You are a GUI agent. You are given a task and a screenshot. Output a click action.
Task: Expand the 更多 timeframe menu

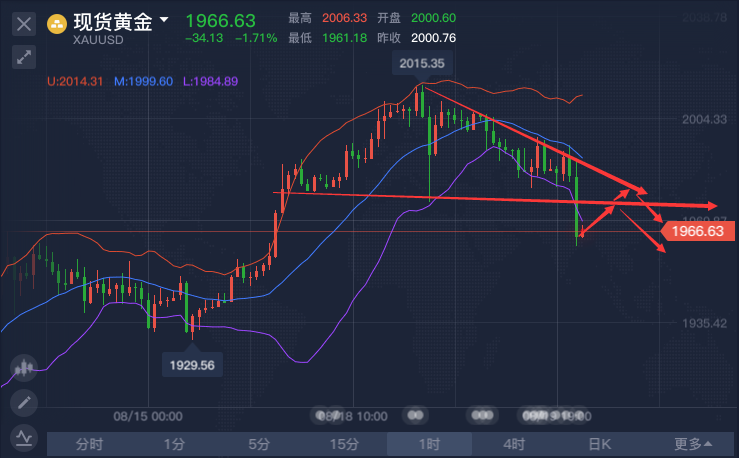pyautogui.click(x=693, y=444)
